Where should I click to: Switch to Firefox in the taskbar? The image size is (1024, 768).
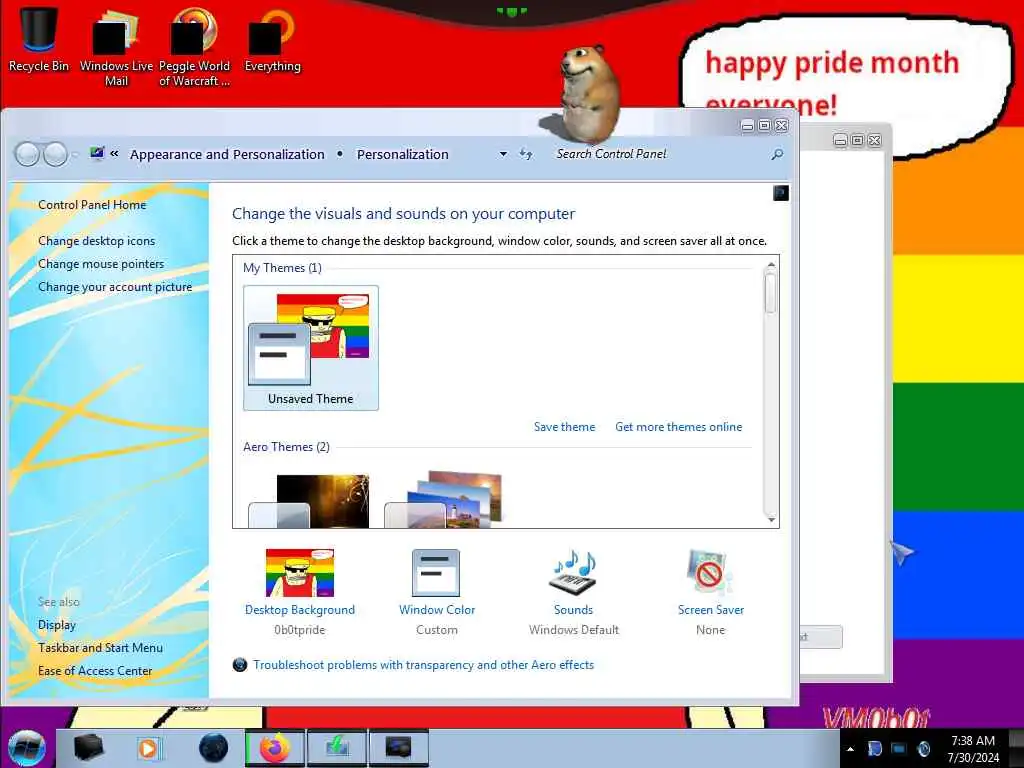coord(275,748)
